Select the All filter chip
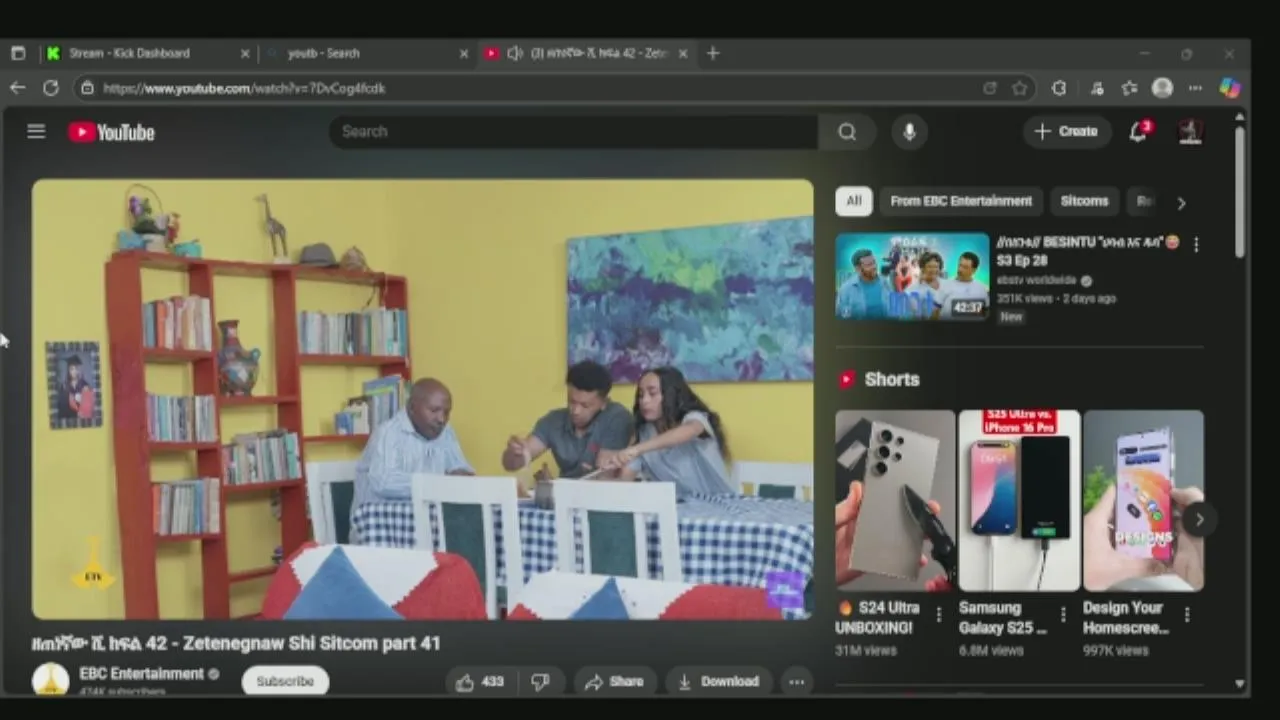 point(853,201)
